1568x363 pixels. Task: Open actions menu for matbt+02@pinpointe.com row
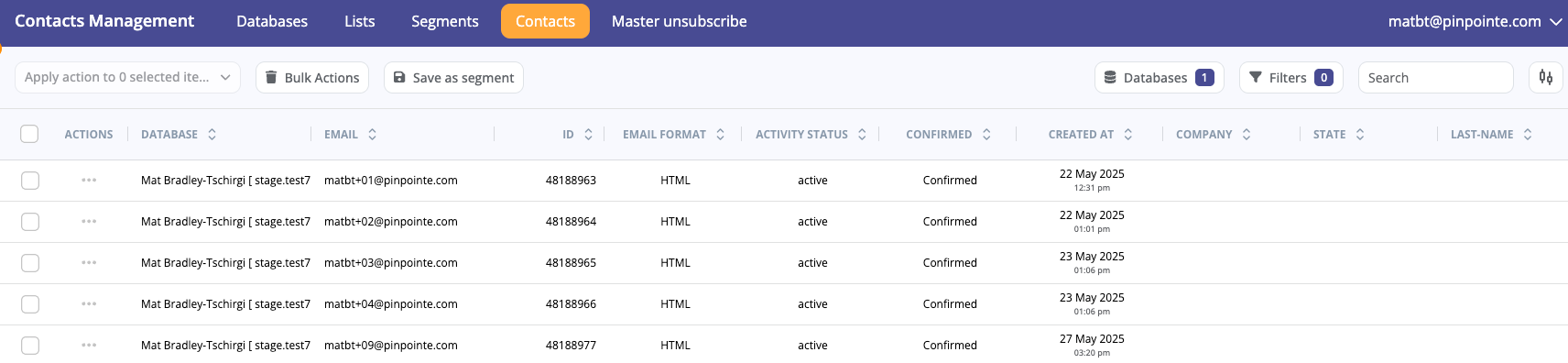[89, 222]
